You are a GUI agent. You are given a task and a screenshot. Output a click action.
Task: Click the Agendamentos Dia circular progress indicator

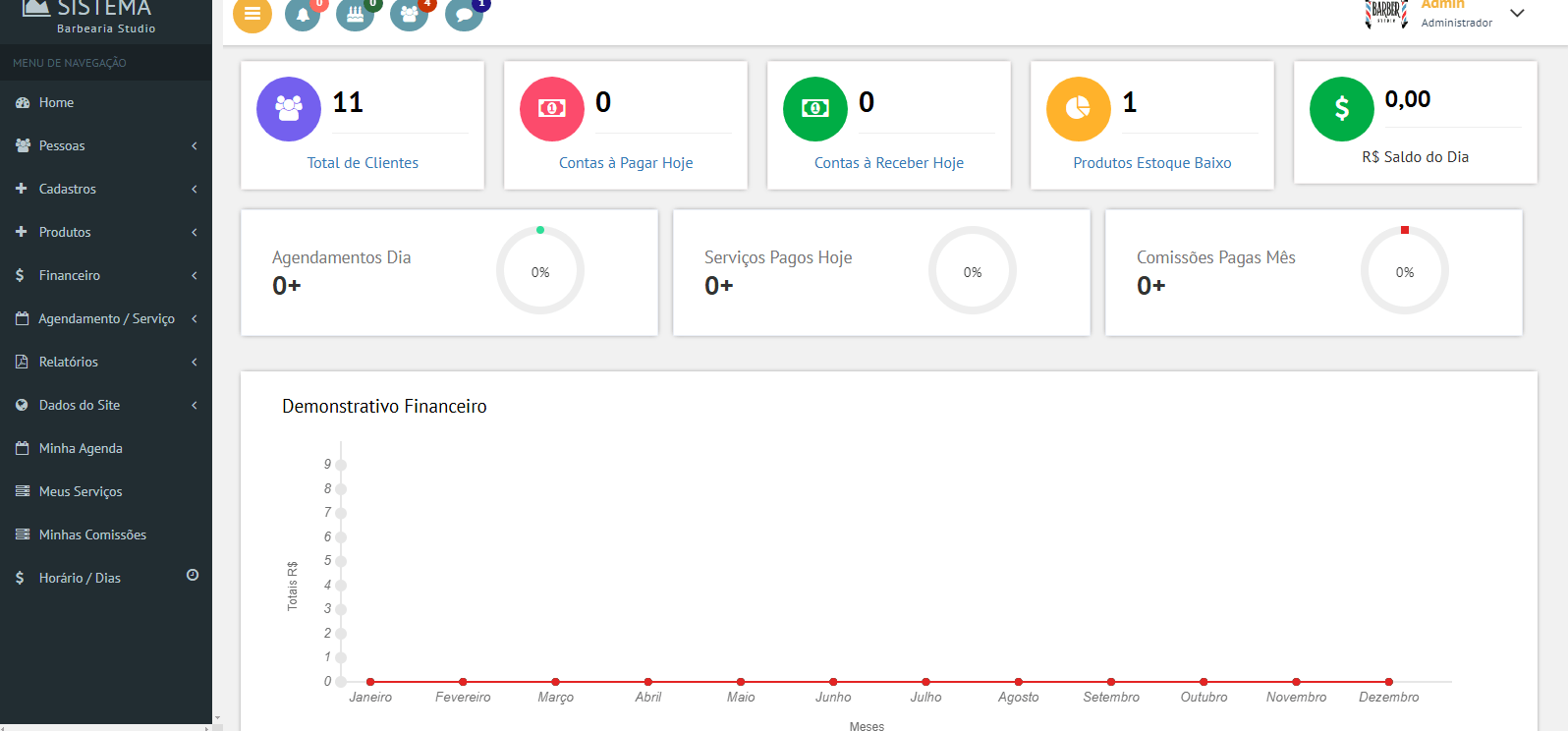tap(540, 271)
